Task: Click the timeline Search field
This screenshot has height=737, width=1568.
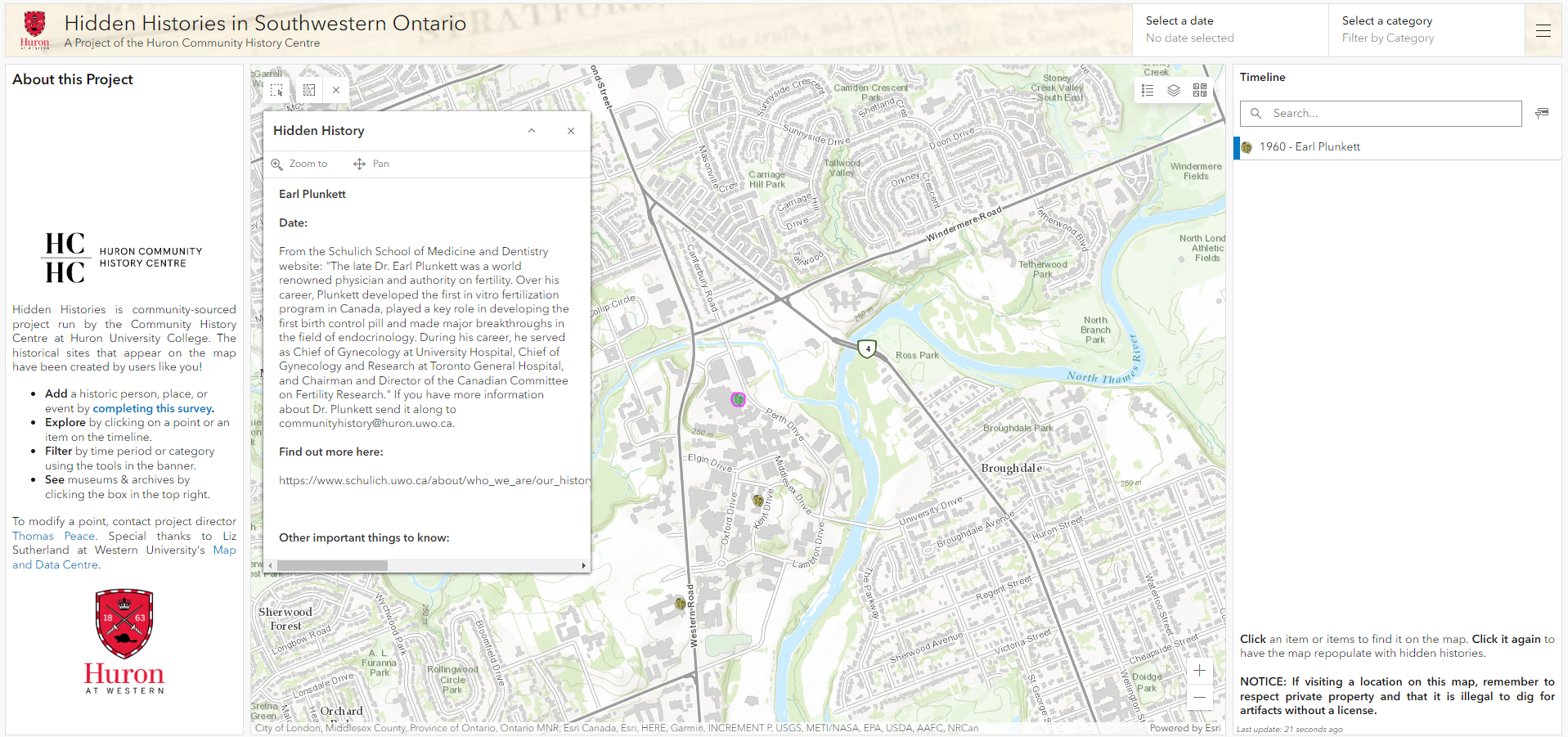Action: (x=1391, y=114)
